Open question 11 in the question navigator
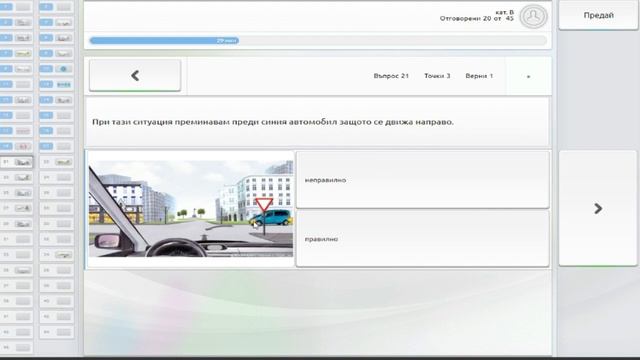640x360 pixels. 16,84
